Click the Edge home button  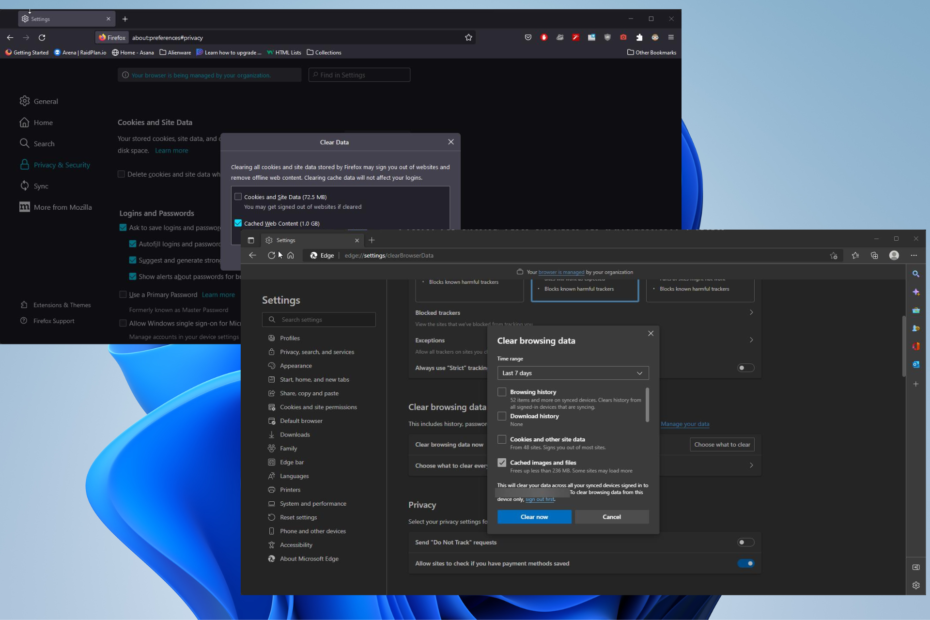tap(290, 256)
